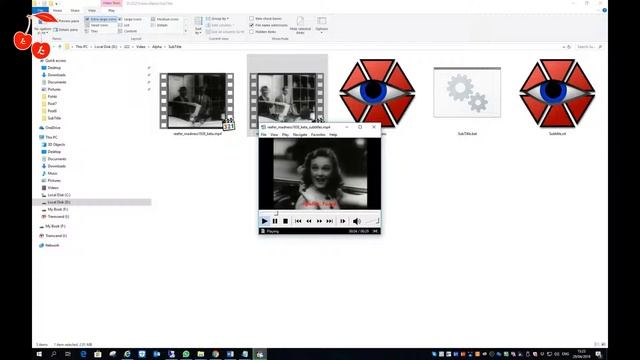Pause the video in media player
This screenshot has height=360, width=640.
point(275,221)
